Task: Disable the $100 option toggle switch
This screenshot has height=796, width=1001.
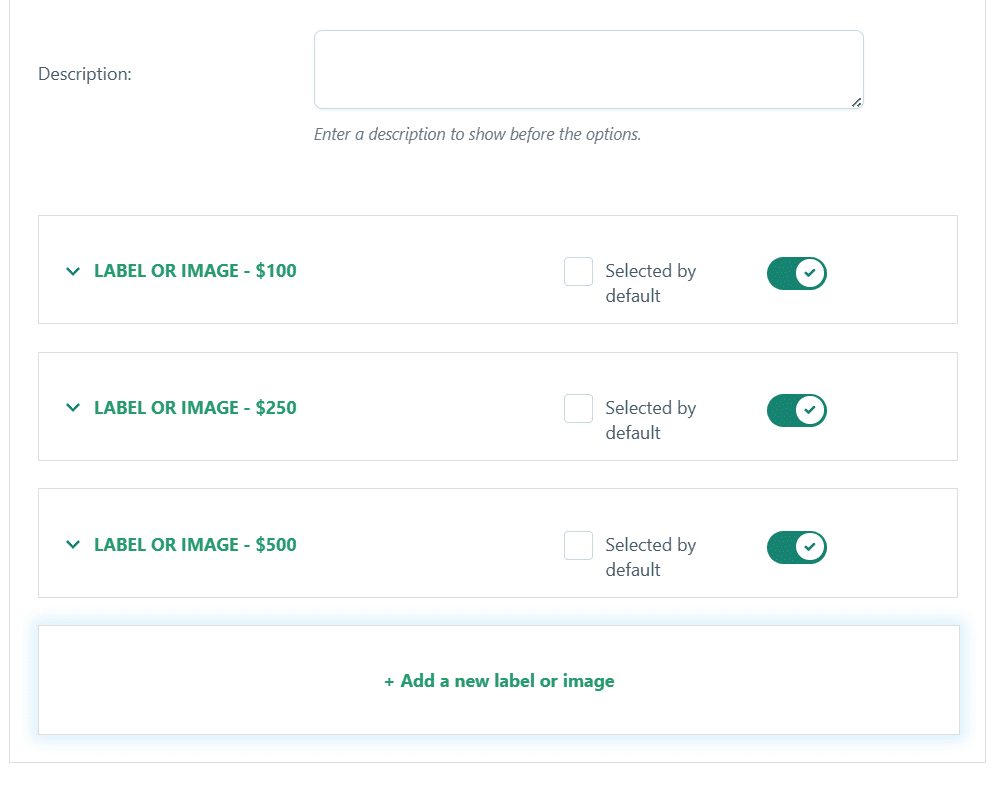Action: click(797, 273)
